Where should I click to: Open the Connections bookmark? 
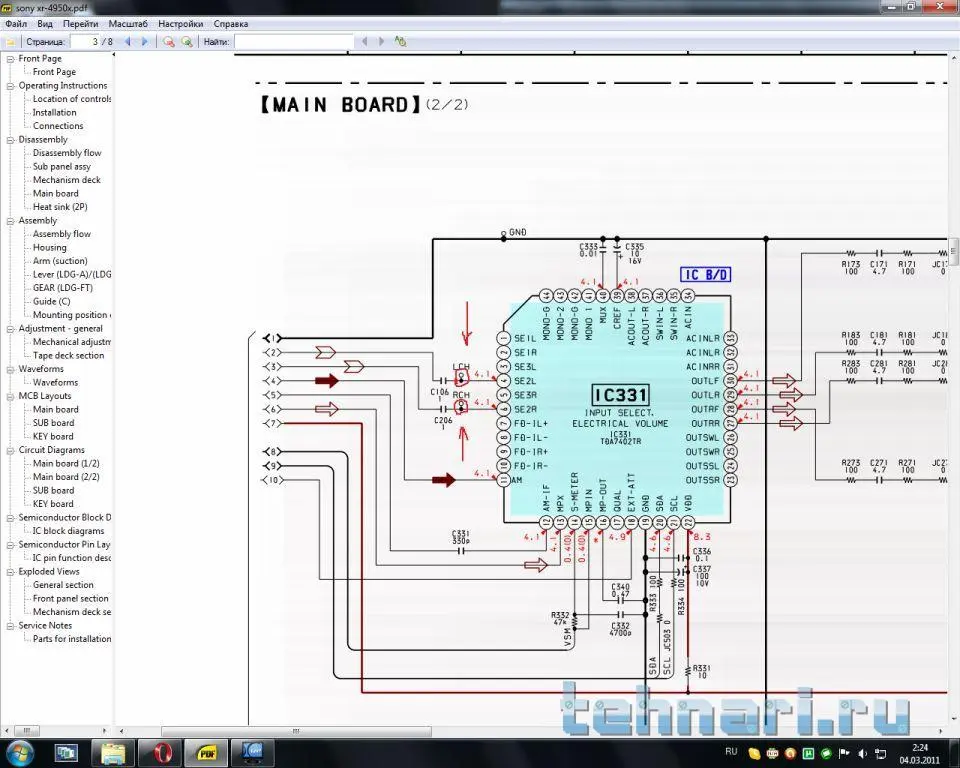click(x=58, y=126)
